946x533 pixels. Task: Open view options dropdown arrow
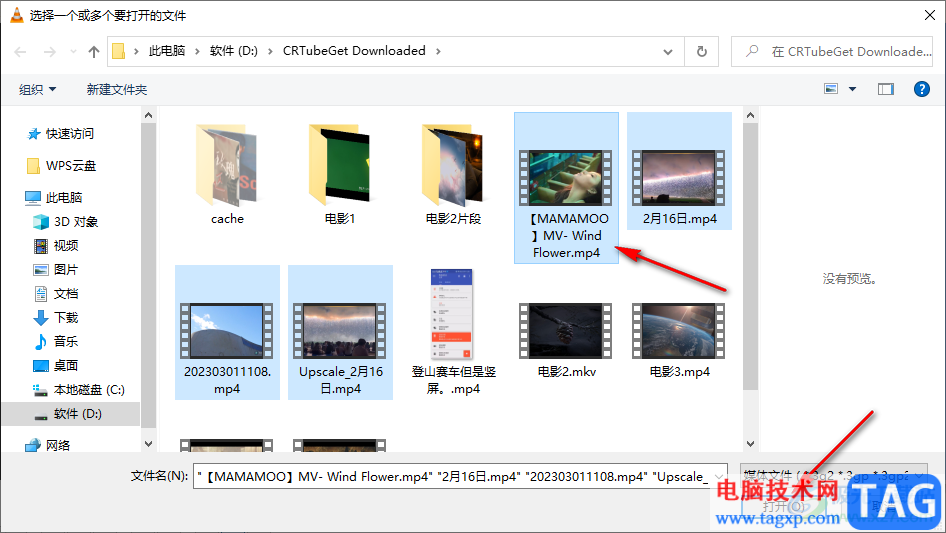tap(852, 89)
